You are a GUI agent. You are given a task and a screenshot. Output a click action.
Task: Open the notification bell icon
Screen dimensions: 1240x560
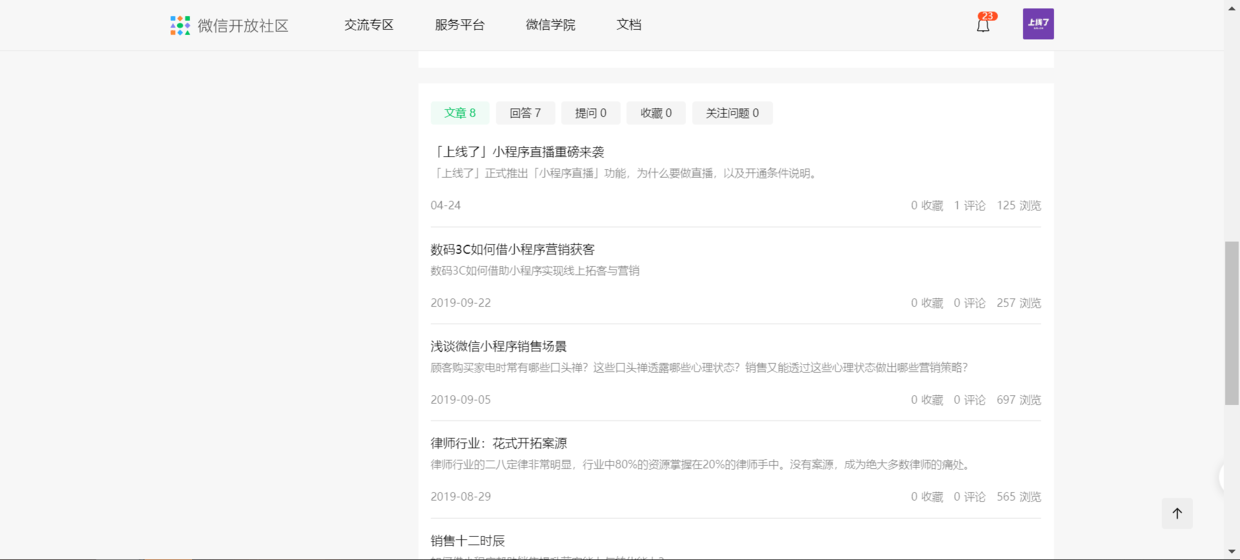(x=983, y=25)
